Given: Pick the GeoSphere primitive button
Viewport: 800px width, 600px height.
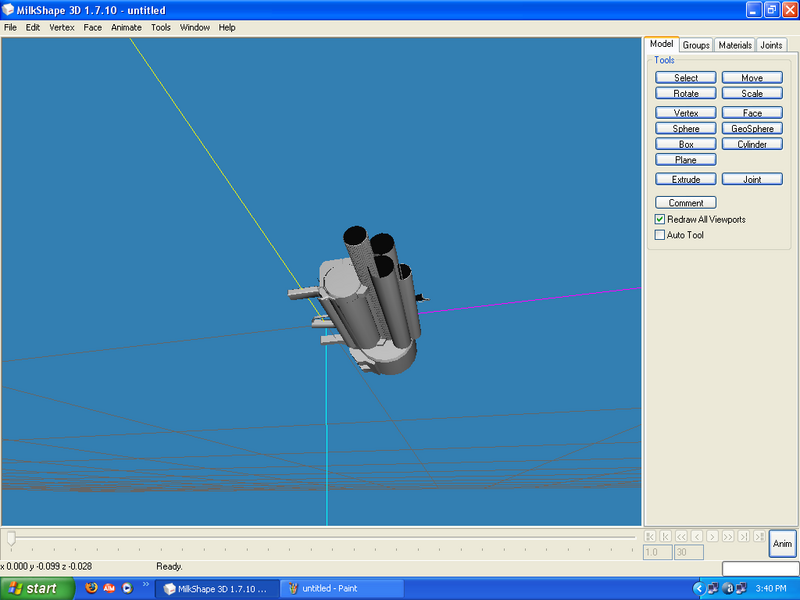Looking at the screenshot, I should 752,129.
